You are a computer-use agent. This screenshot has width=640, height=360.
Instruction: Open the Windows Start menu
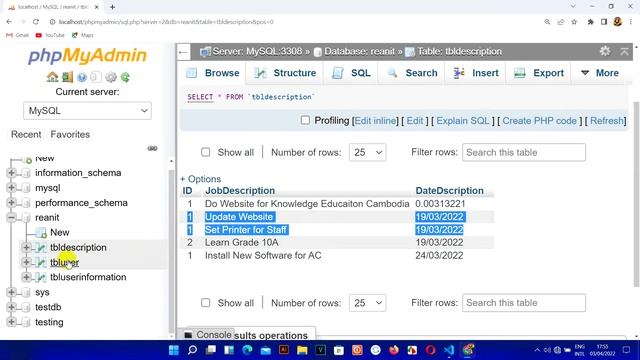click(174, 350)
